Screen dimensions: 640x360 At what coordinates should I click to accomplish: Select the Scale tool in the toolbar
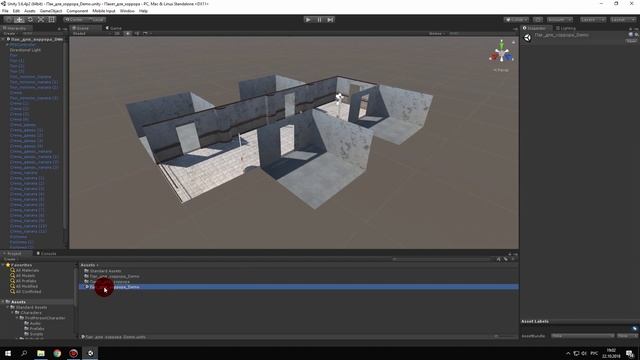[x=41, y=20]
